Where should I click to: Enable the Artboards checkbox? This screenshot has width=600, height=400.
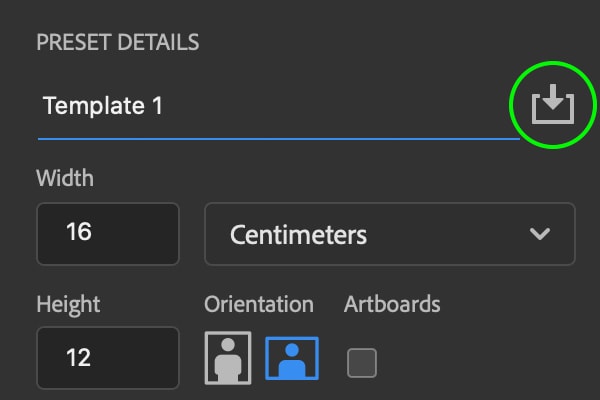[362, 363]
